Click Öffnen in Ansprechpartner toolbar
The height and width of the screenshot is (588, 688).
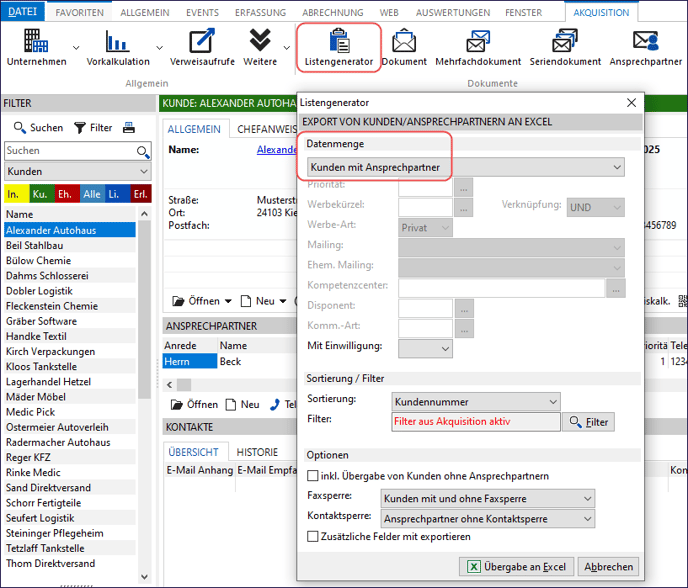click(x=194, y=405)
